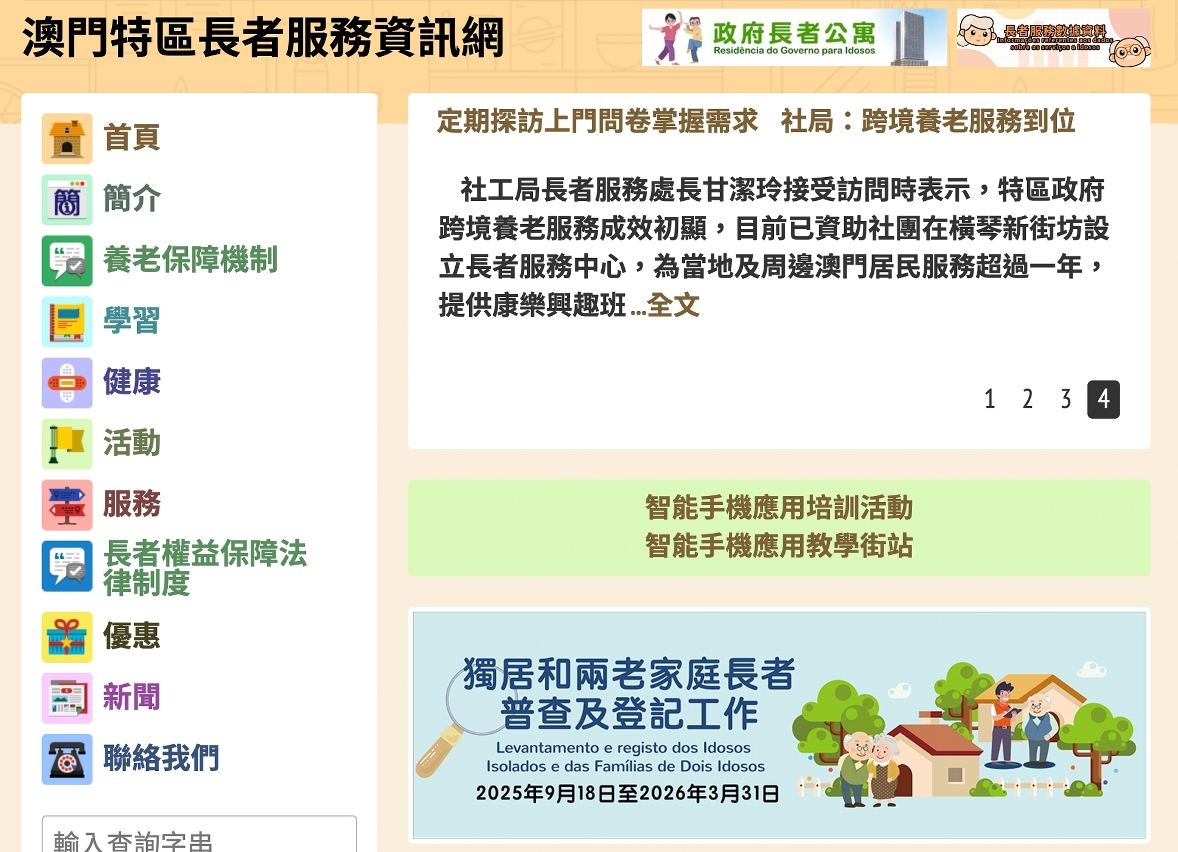This screenshot has height=852, width=1178.
Task: Open the 長者權益保障法律制度 menu item
Action: point(204,568)
